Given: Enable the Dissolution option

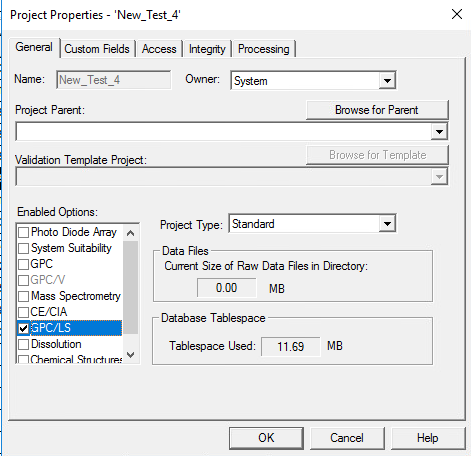Looking at the screenshot, I should coord(23,344).
